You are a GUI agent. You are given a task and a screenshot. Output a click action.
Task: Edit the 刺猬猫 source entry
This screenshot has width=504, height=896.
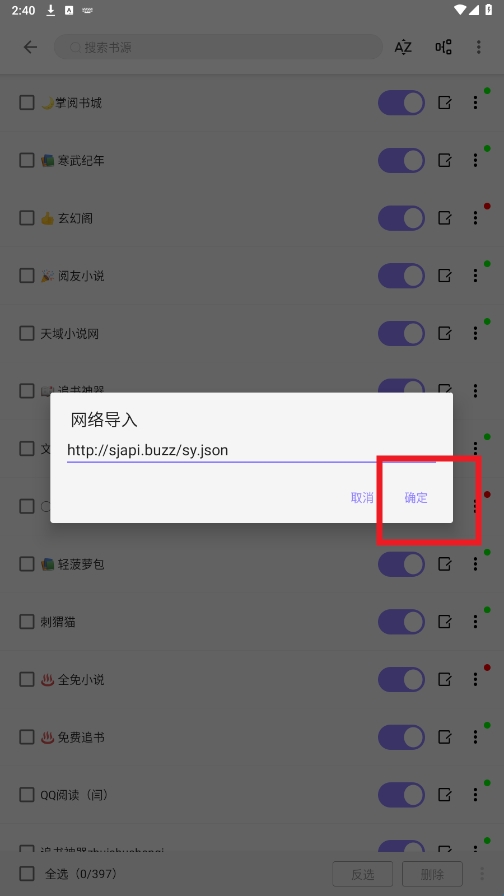445,622
